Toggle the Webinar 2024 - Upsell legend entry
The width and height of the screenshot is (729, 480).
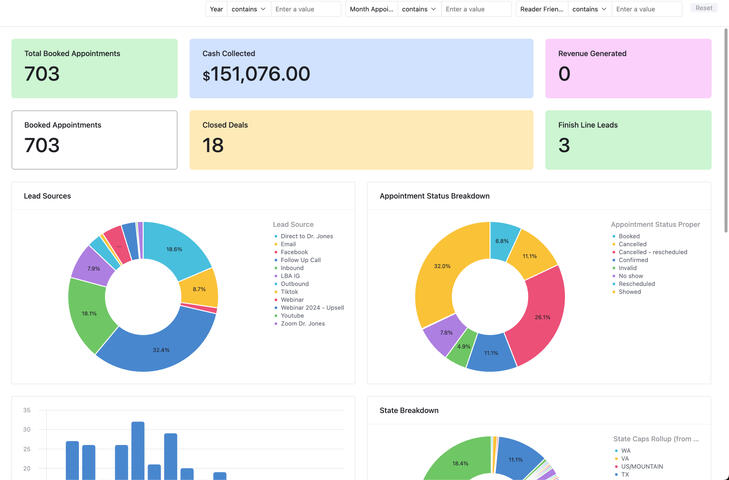(312, 308)
